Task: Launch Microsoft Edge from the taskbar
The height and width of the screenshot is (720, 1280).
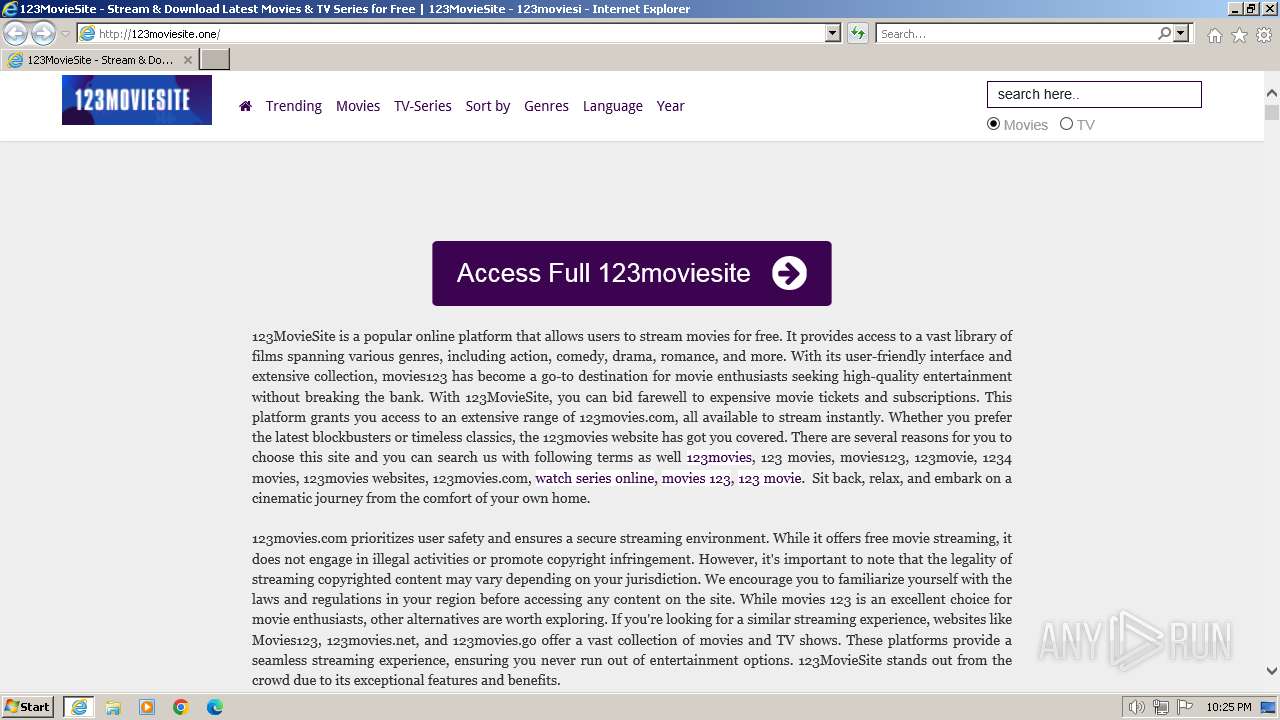Action: tap(215, 707)
